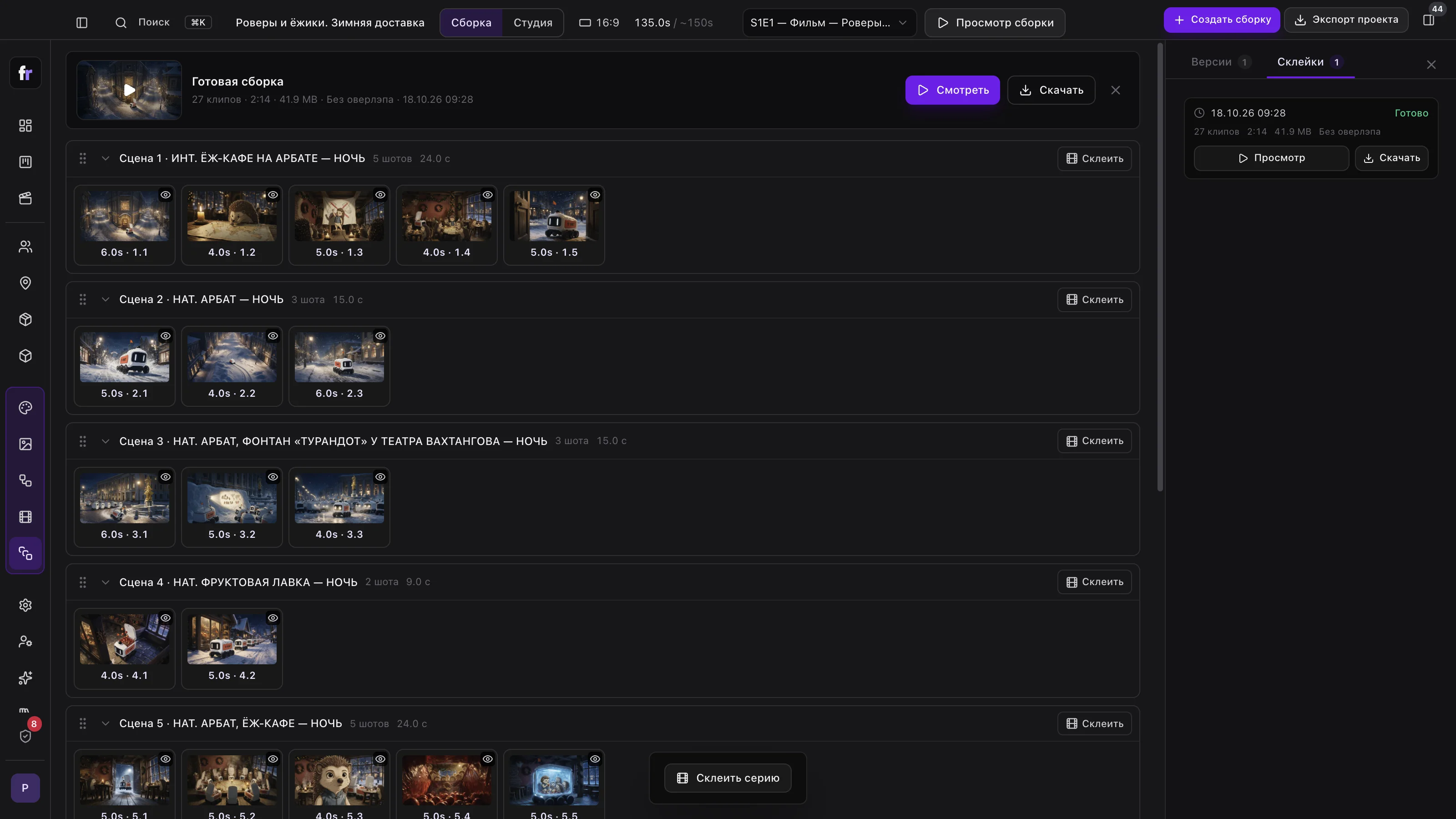Click the vertical scrollbar of scene list
The height and width of the screenshot is (819, 1456).
1160,267
